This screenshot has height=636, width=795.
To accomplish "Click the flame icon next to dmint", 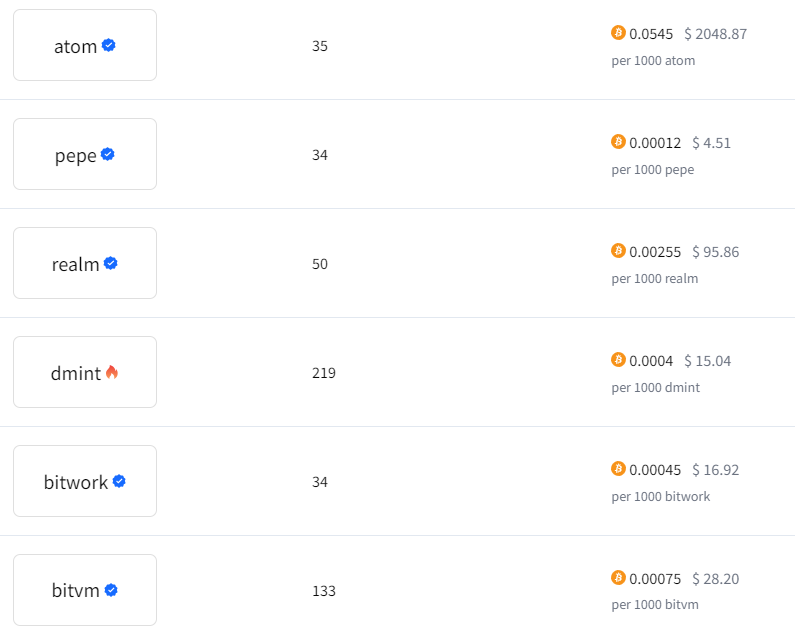I will coord(112,372).
